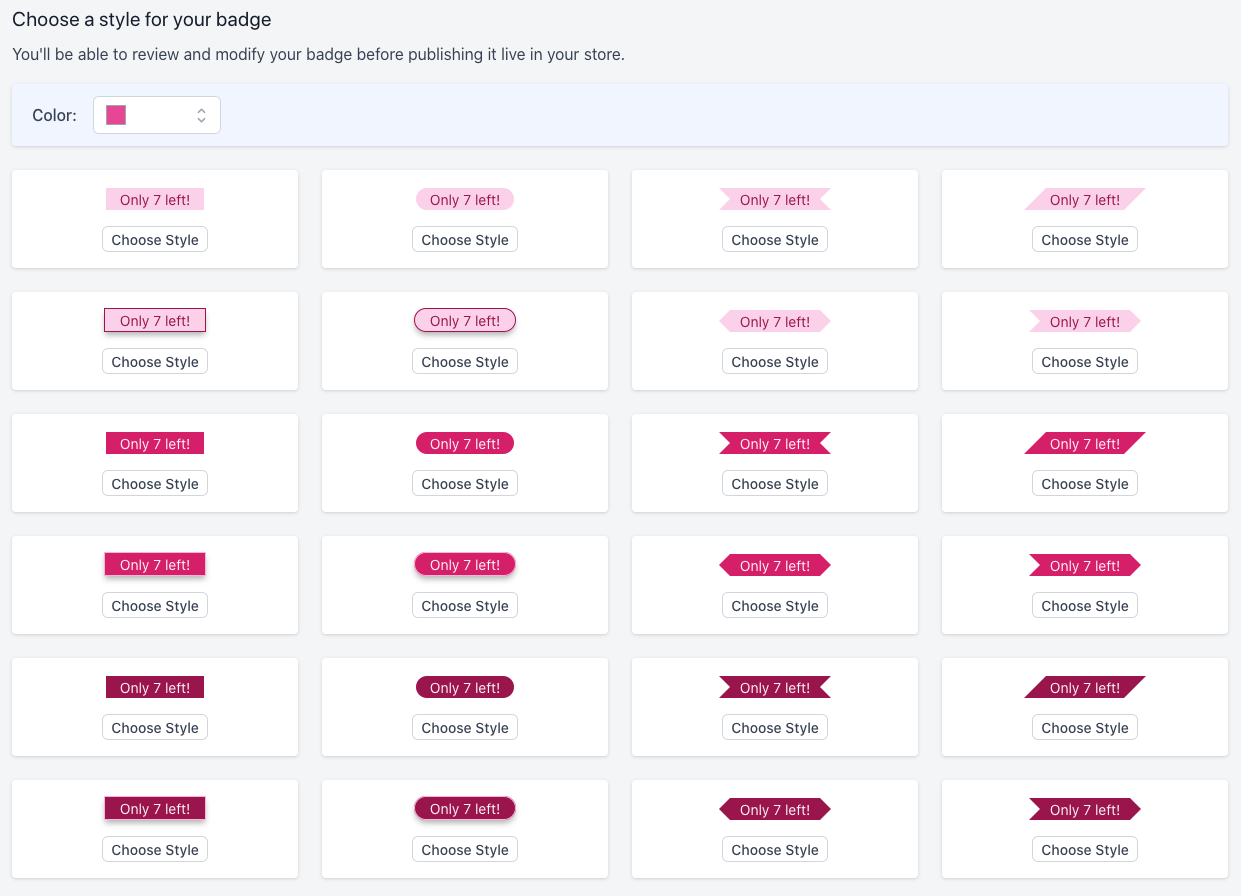Screen dimensions: 1241x896
Task: Choose Style for flat dark maroon pill badge
Action: pyautogui.click(x=465, y=728)
